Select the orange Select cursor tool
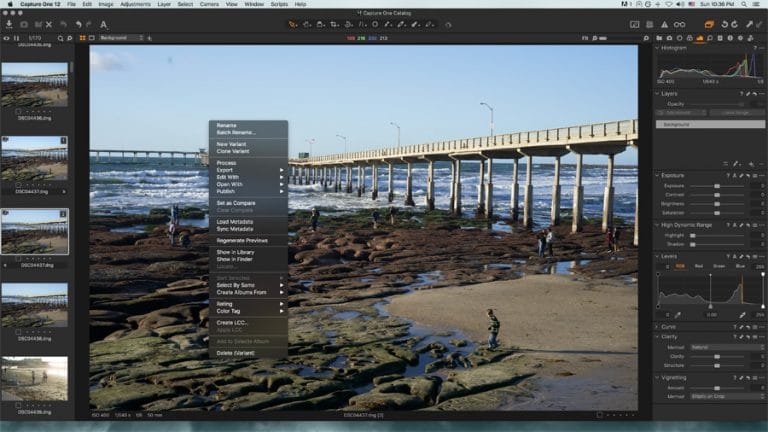The height and width of the screenshot is (432, 768). point(293,24)
